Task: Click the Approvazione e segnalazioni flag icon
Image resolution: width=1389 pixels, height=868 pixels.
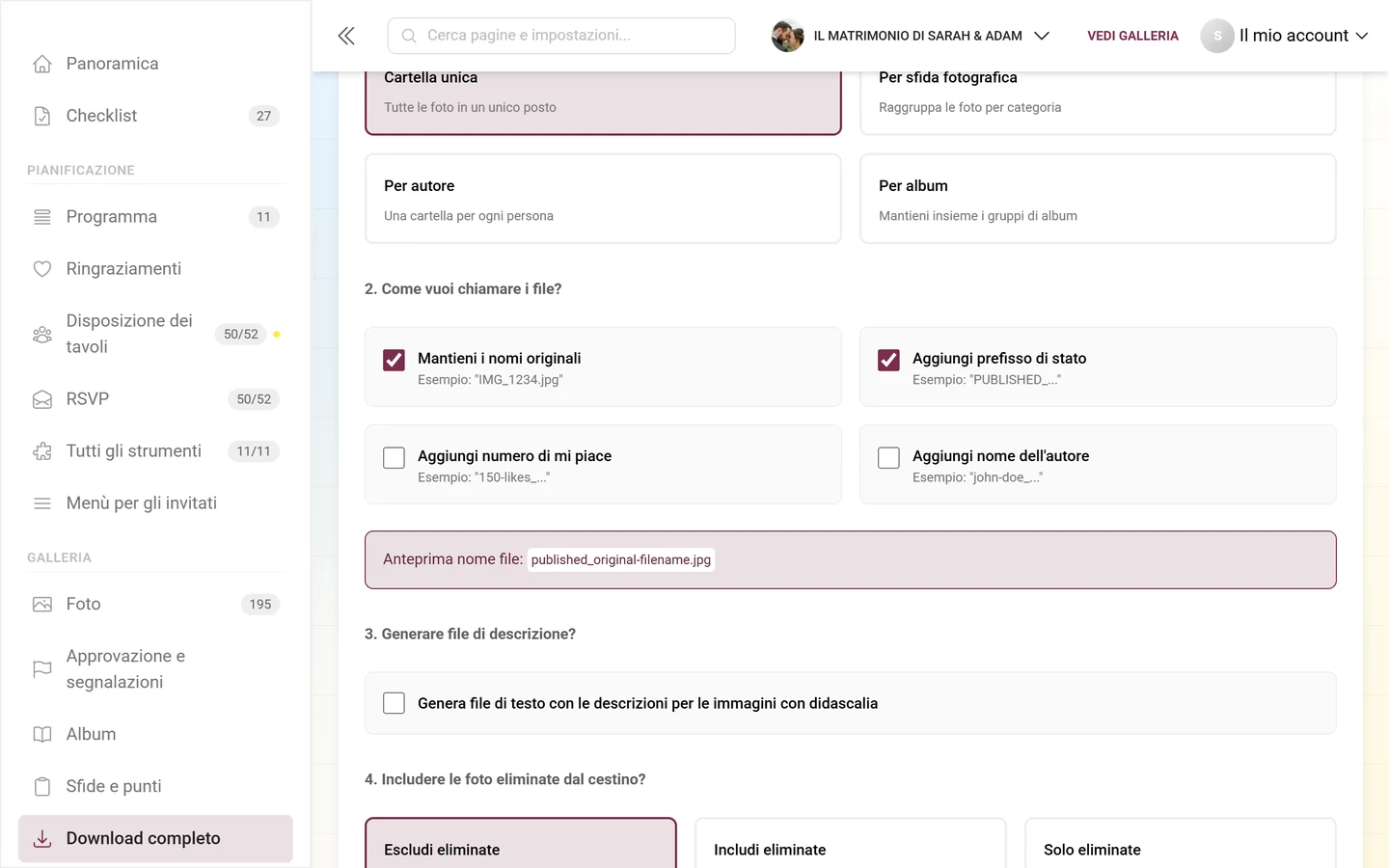Action: tap(42, 669)
